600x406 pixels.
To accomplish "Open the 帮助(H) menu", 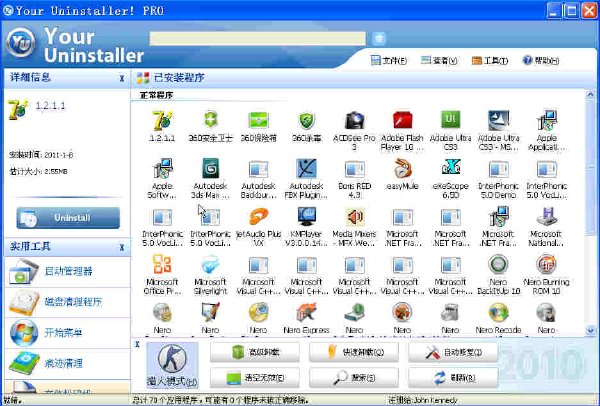I will [541, 60].
